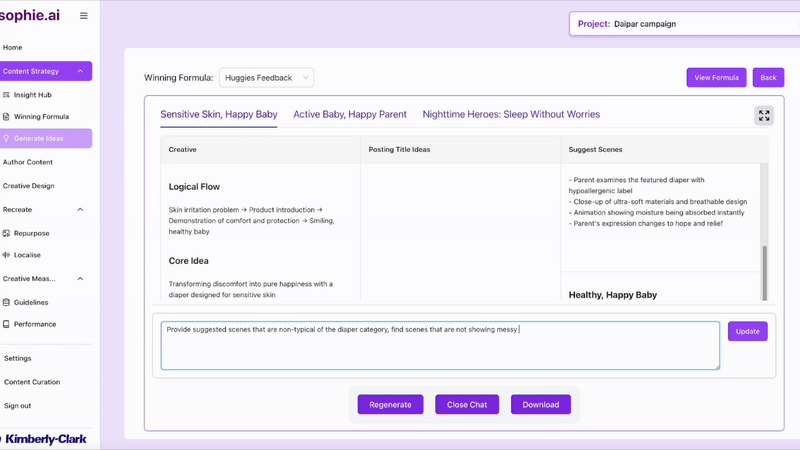The image size is (800, 450).
Task: Open the Repurpose sidebar label
Action: click(32, 233)
